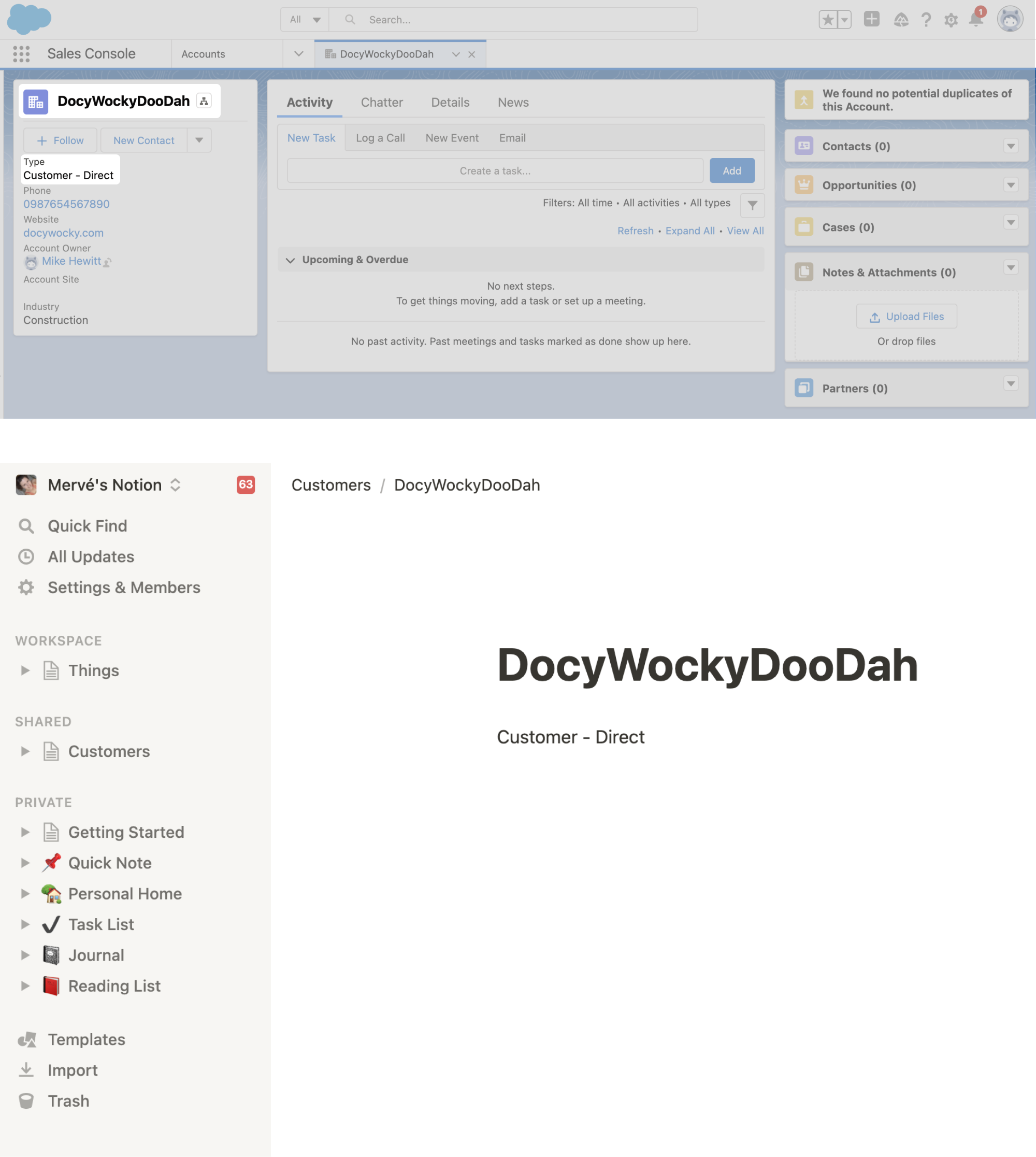This screenshot has height=1157, width=1036.
Task: Select the Log a Call tab
Action: [x=380, y=138]
